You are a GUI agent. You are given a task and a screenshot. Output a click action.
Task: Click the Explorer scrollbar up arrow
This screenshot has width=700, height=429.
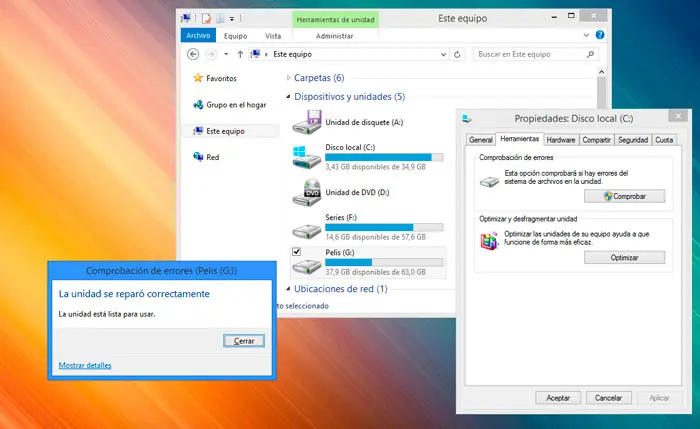[601, 72]
